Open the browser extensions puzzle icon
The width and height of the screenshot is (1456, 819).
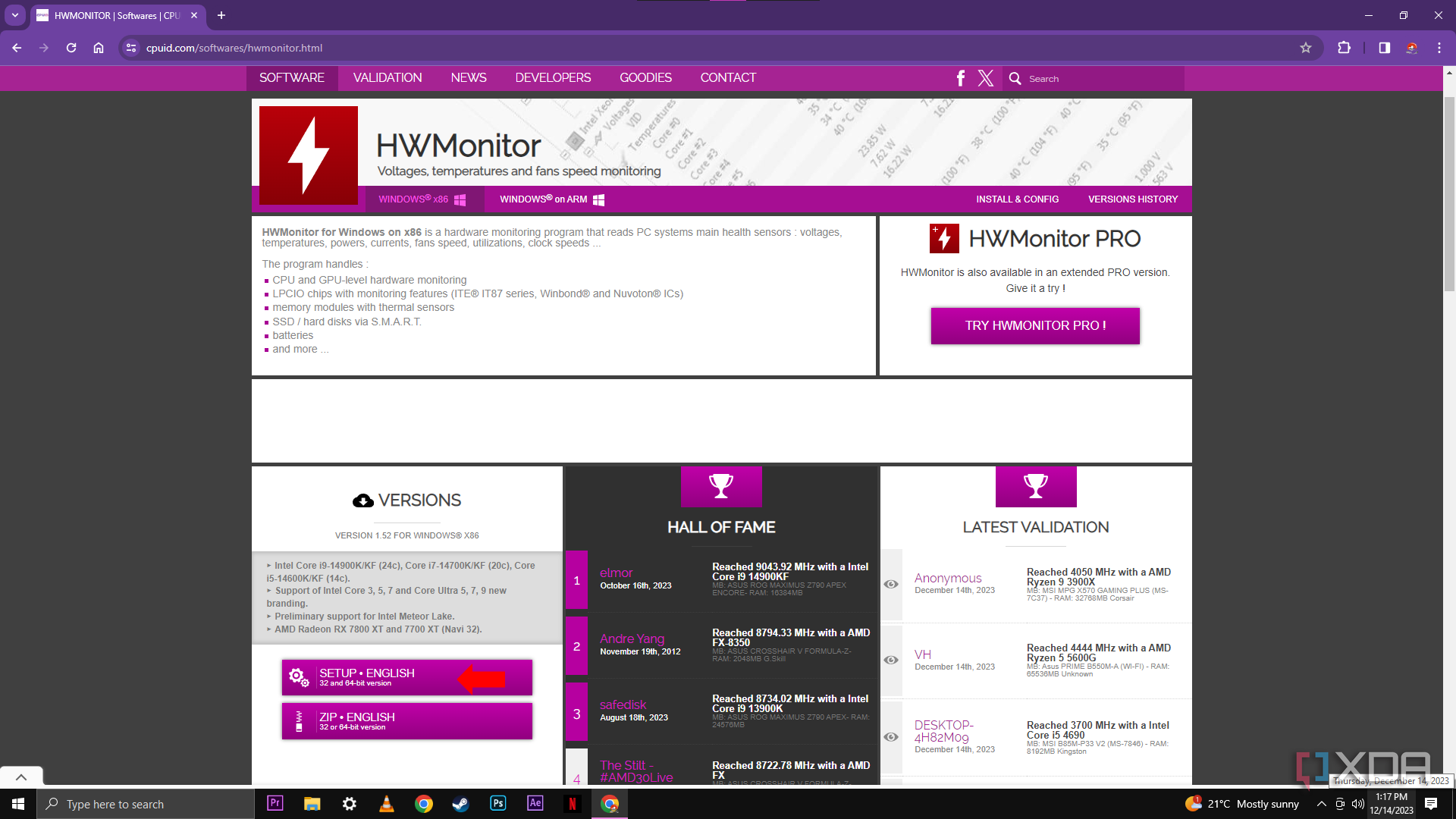point(1344,48)
